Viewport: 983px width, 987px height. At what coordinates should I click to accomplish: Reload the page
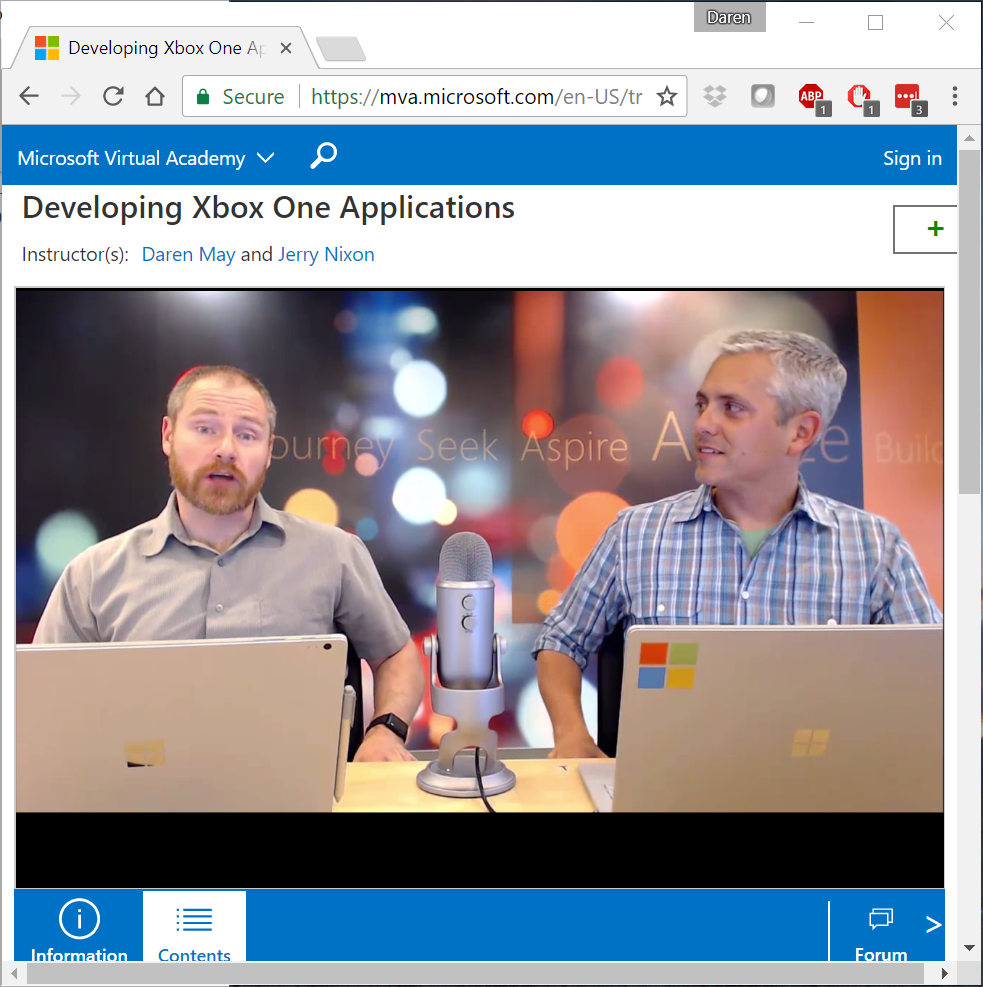click(x=113, y=96)
